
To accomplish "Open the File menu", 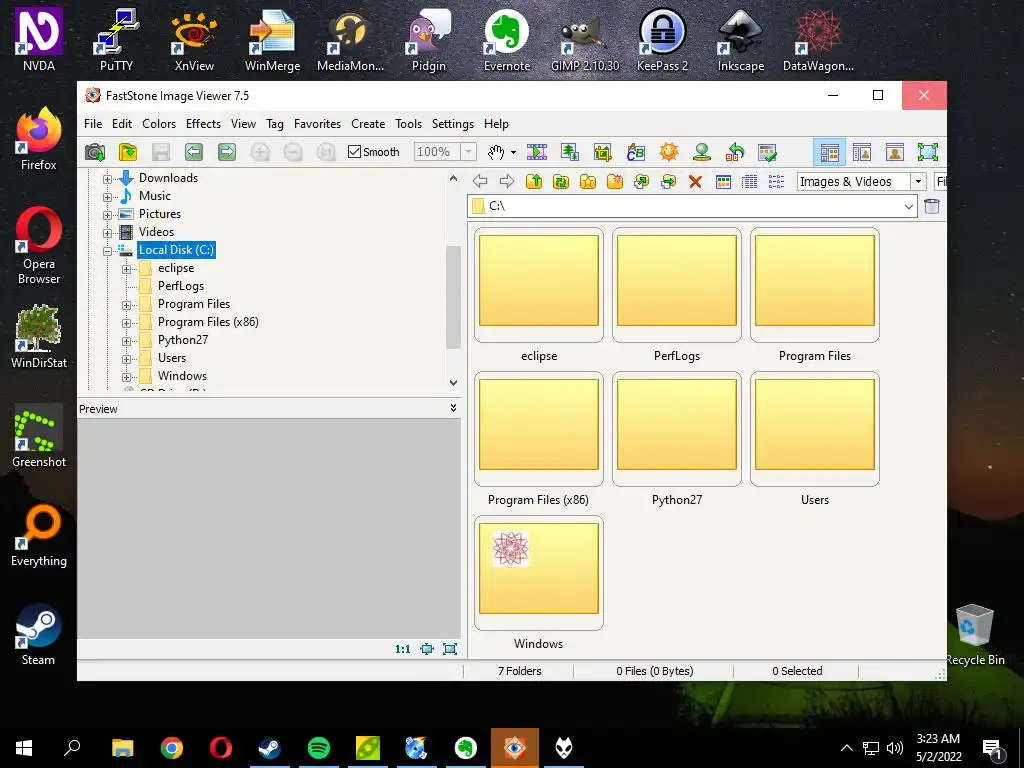I will point(93,123).
